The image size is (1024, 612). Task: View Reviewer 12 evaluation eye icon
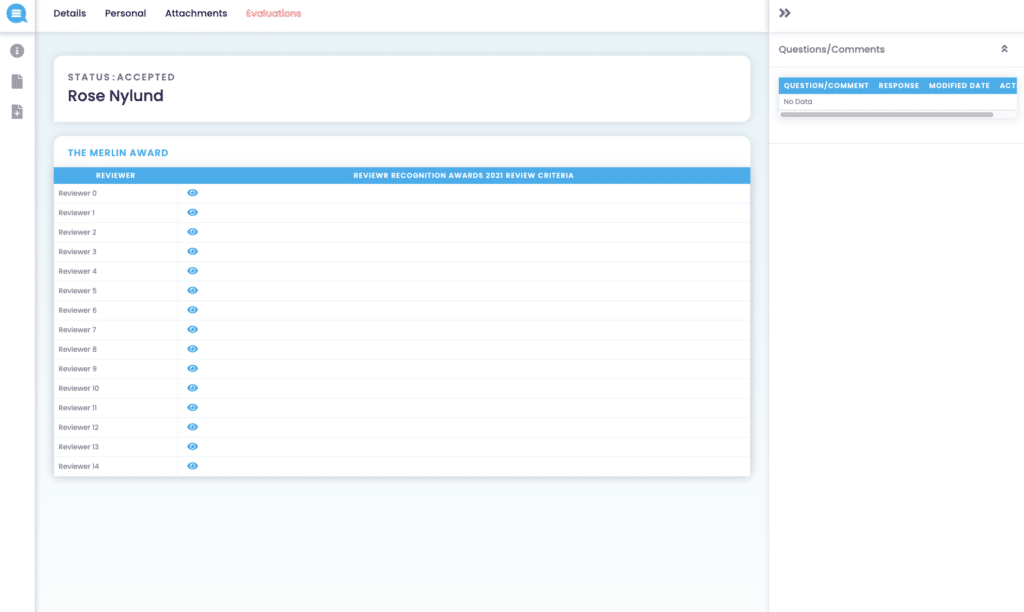click(193, 427)
